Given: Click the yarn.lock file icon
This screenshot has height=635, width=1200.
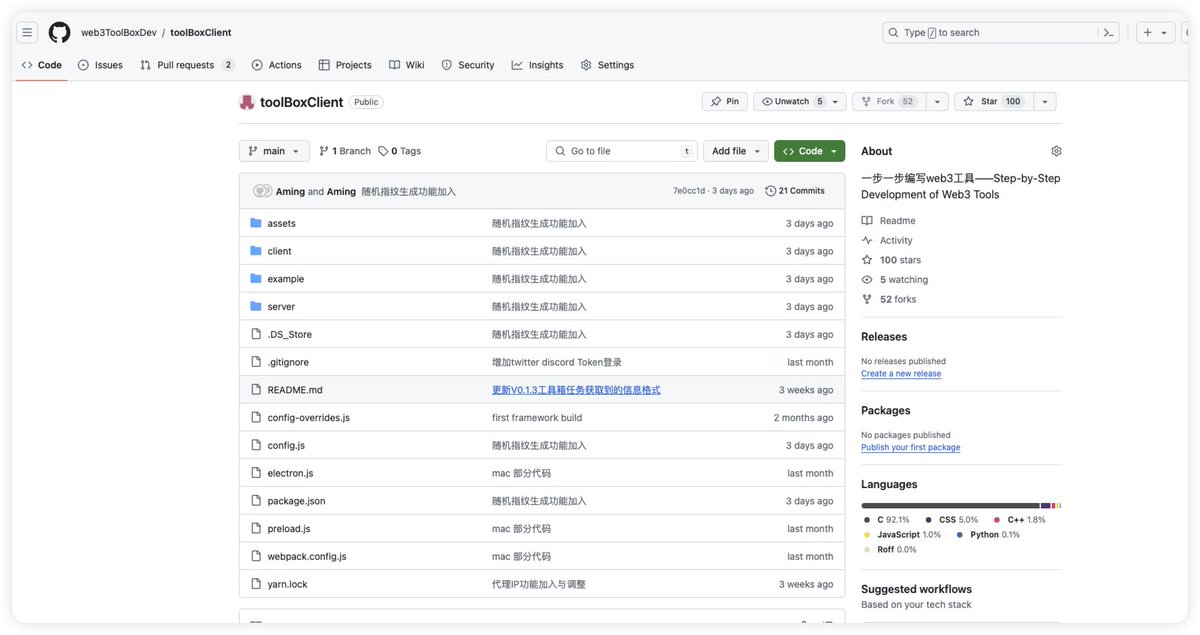Looking at the screenshot, I should 256,584.
